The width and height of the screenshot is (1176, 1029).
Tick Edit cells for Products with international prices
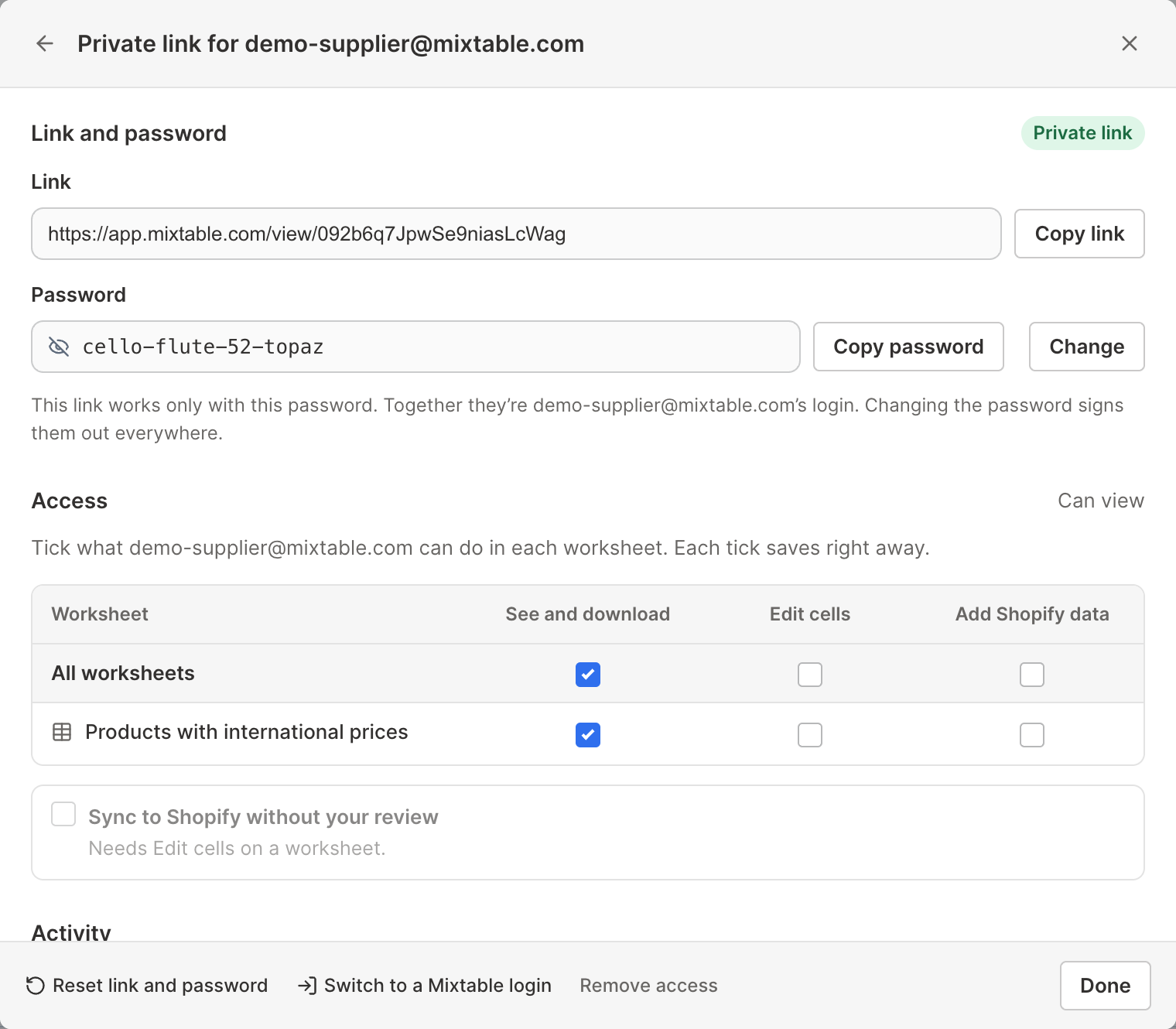pos(810,735)
